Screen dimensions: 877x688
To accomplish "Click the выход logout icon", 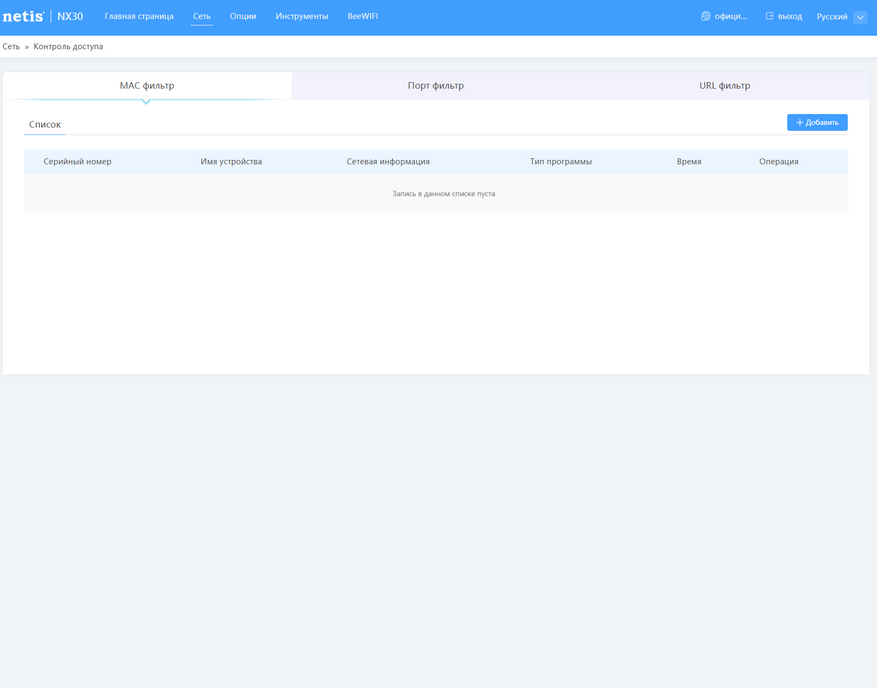I will 770,16.
